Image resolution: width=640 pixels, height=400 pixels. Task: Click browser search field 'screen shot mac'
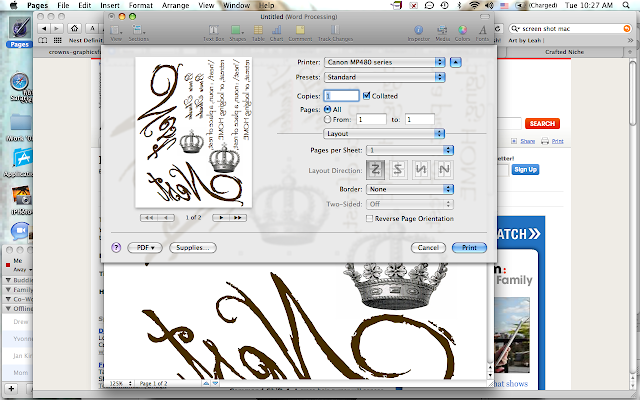pos(570,29)
